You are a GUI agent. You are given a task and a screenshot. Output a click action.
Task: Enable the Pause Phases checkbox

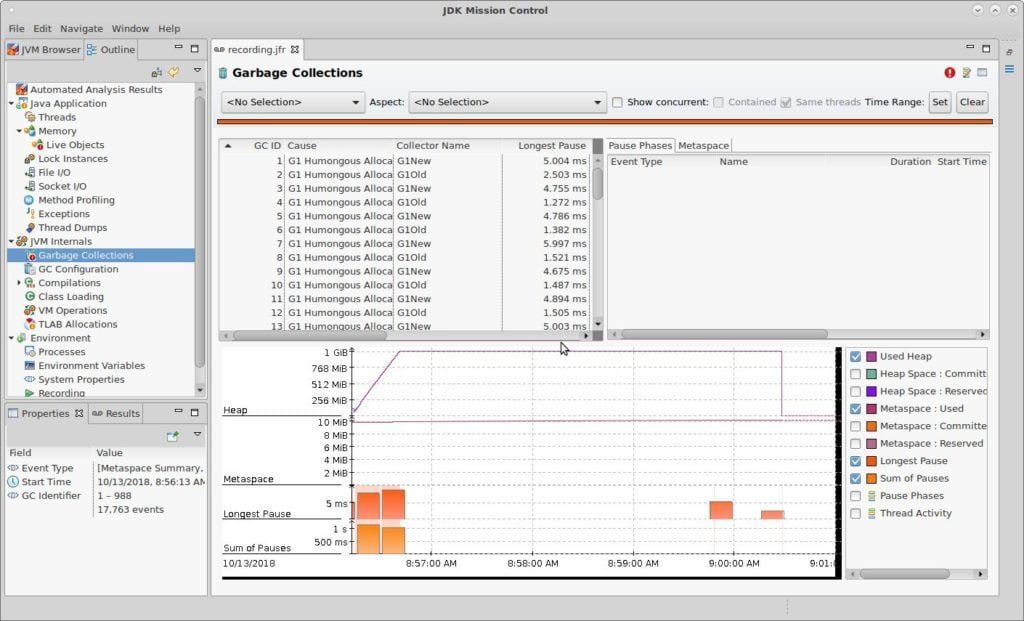[856, 496]
